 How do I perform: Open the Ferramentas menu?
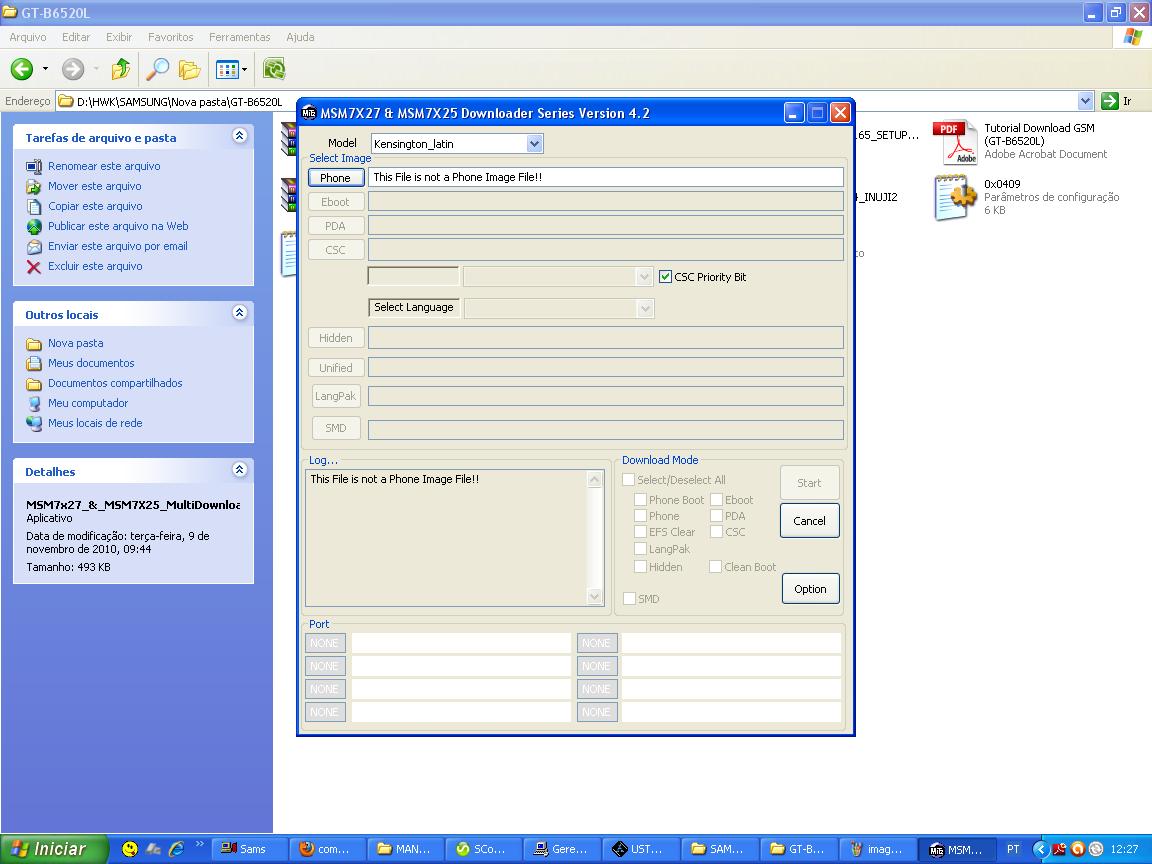[x=240, y=37]
